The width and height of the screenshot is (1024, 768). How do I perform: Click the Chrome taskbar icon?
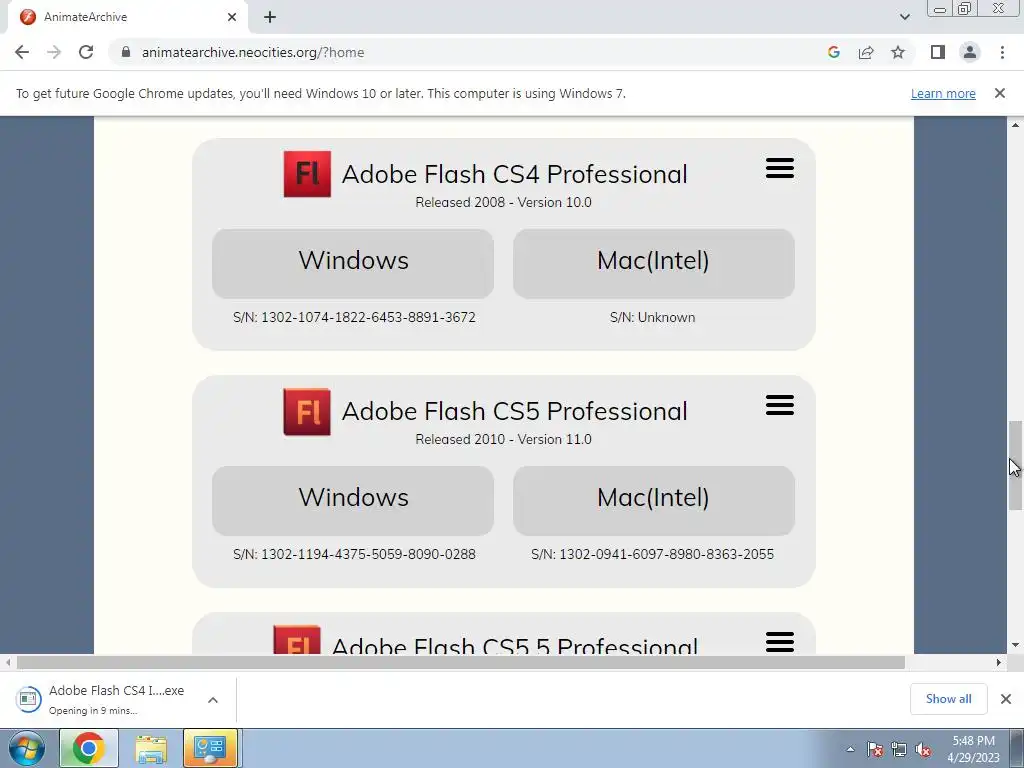point(89,748)
